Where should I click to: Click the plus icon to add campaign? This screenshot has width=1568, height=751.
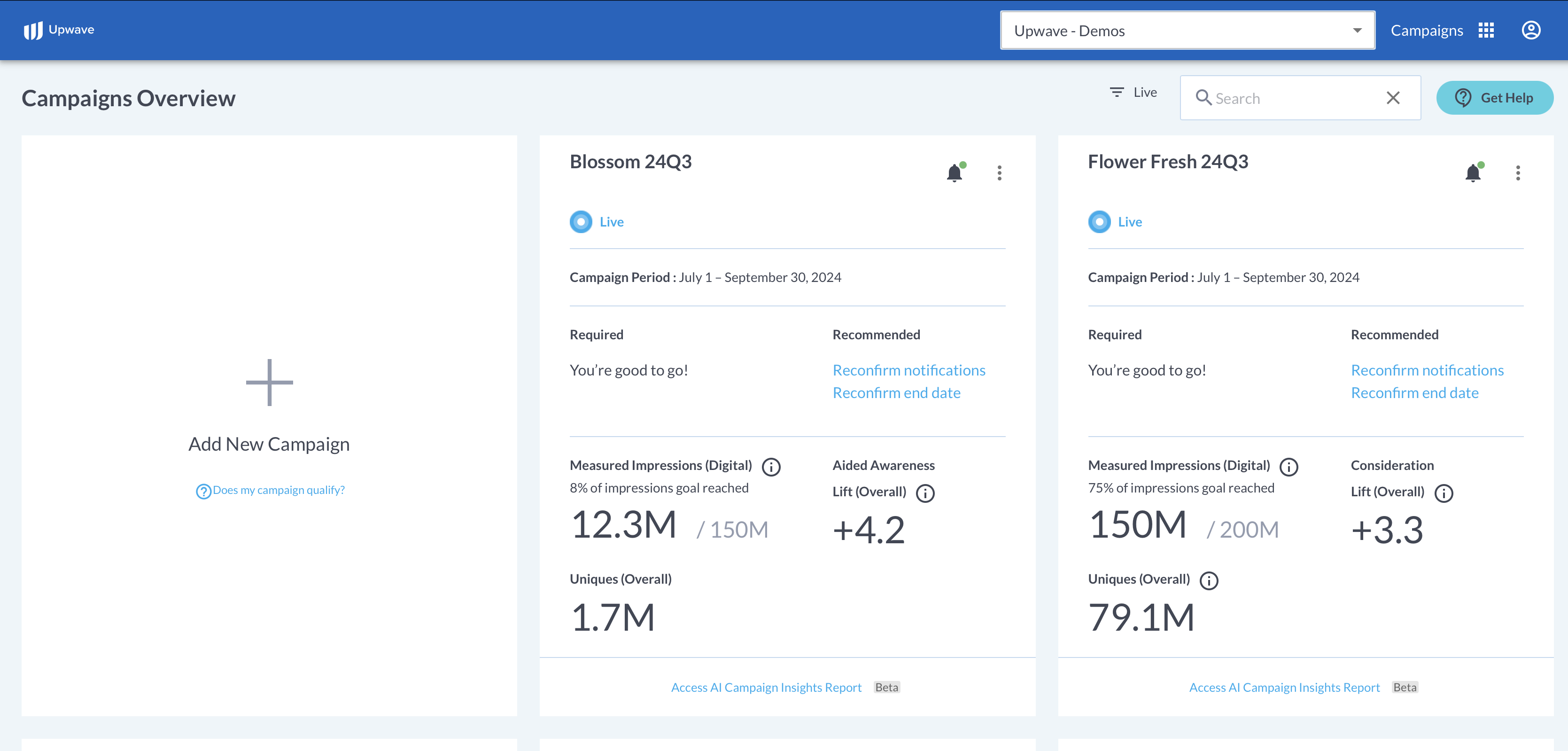pos(269,383)
